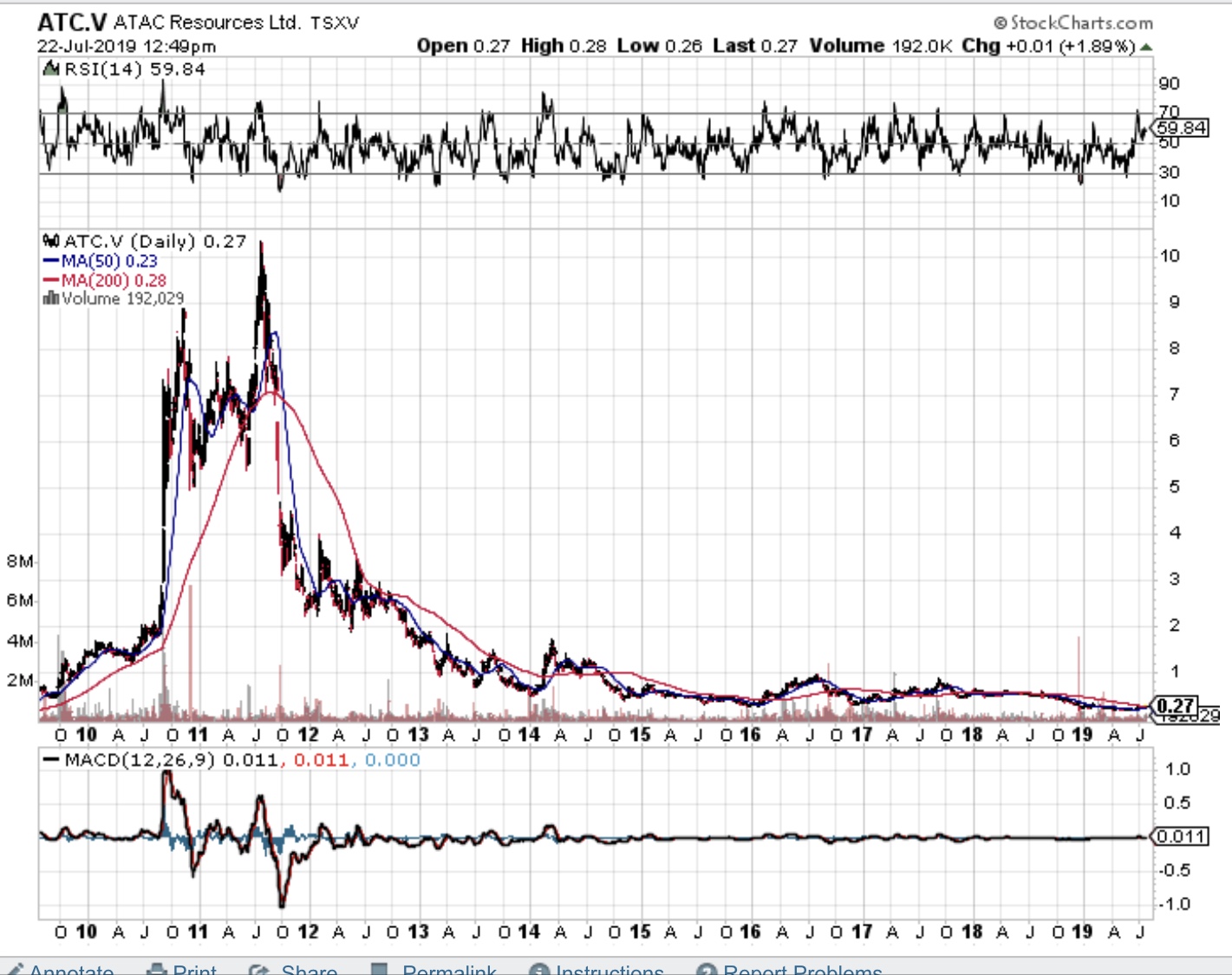Click the 8M volume axis label
Viewport: 1232px width, 975px height.
pos(20,561)
